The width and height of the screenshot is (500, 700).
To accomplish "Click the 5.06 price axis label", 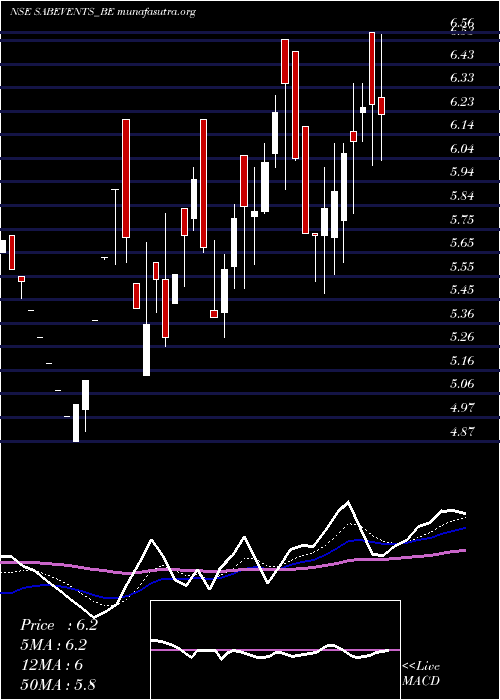I will 462,384.
